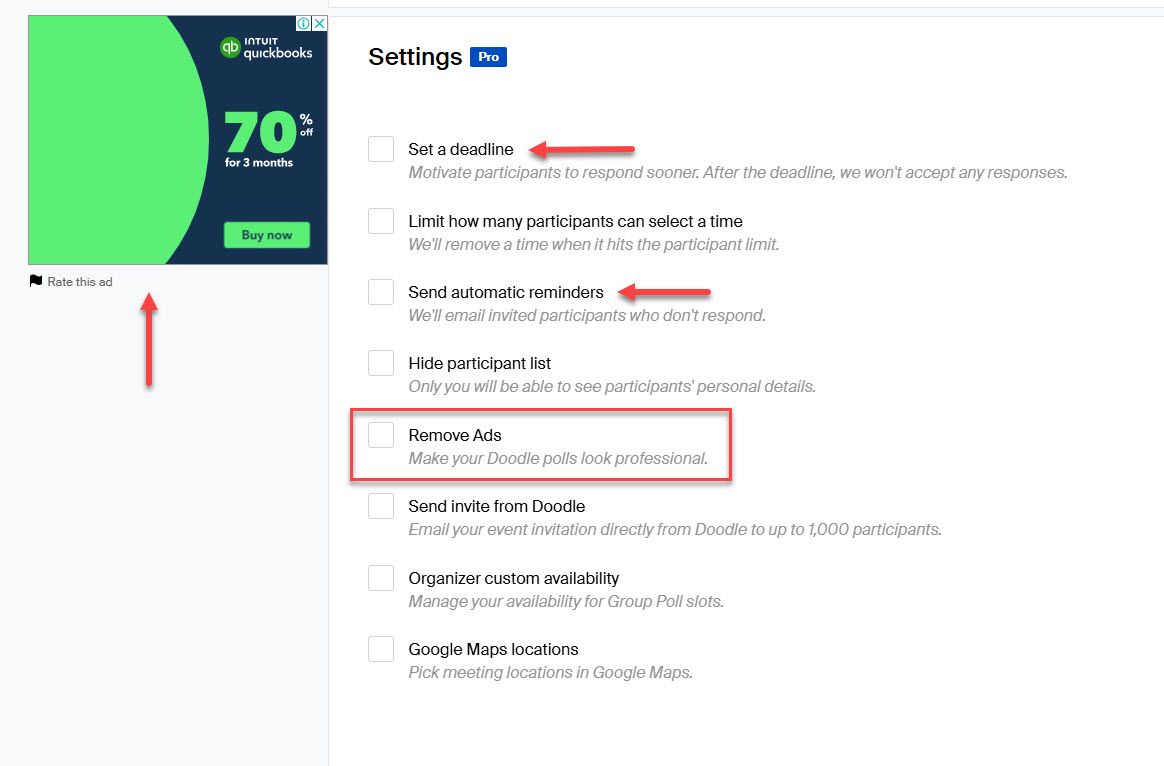Click the blue Pro badge next to Settings
Screen dimensions: 1164x766
(488, 57)
